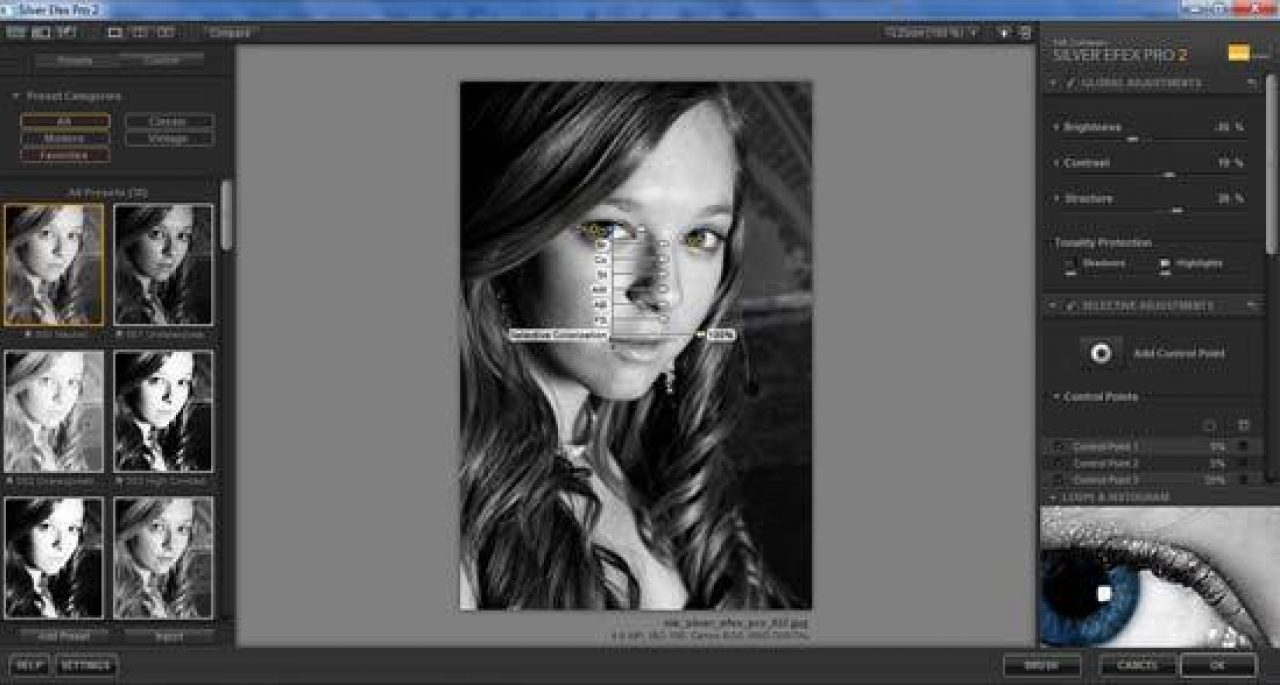Toggle Control Point 1 mask visibility box

1243,447
